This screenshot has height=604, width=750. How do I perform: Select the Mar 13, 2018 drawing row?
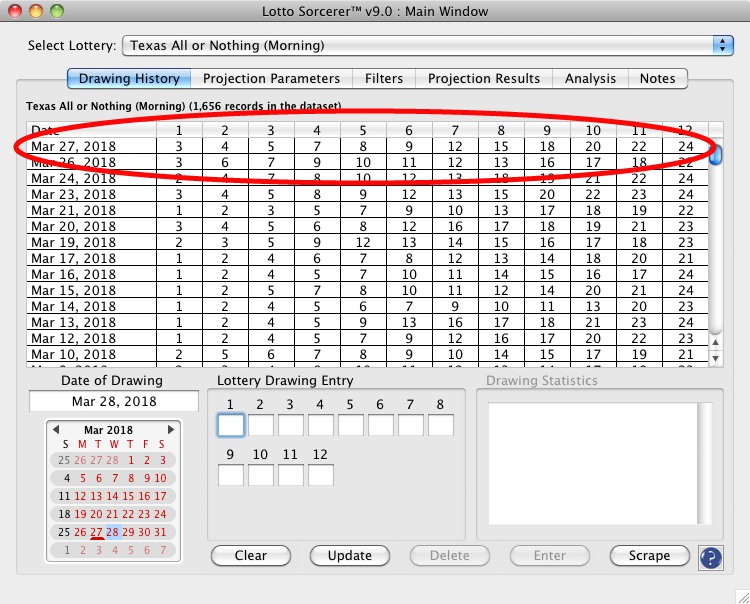pos(367,322)
